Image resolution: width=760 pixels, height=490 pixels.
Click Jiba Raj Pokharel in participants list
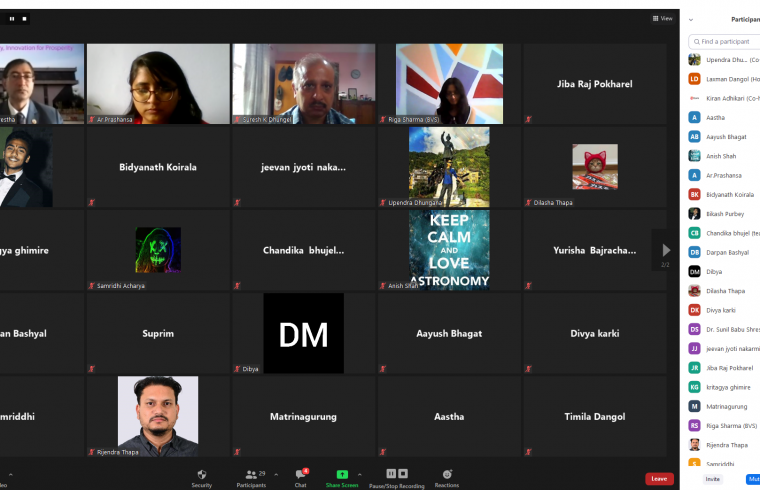724,368
